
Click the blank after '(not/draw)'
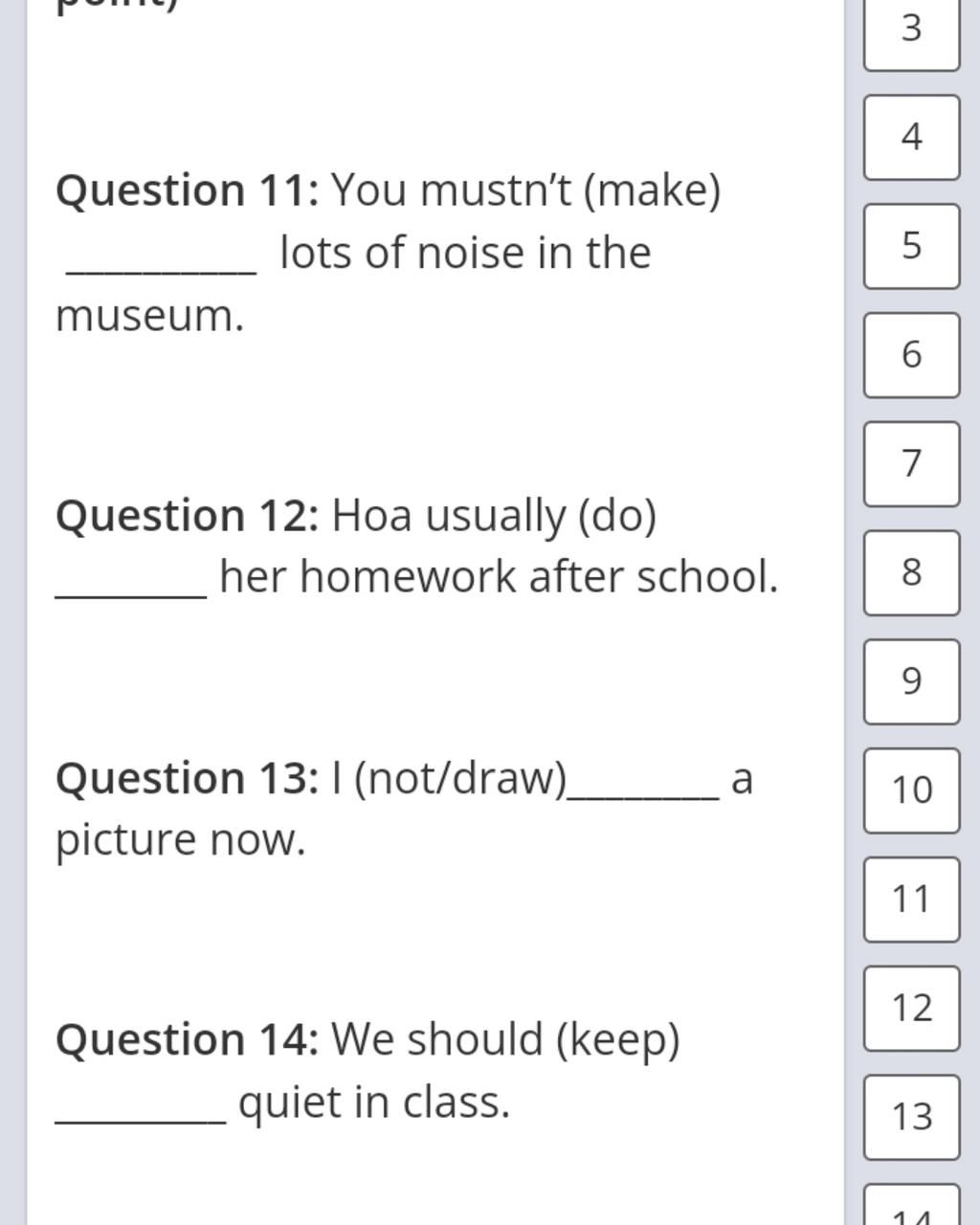(643, 785)
